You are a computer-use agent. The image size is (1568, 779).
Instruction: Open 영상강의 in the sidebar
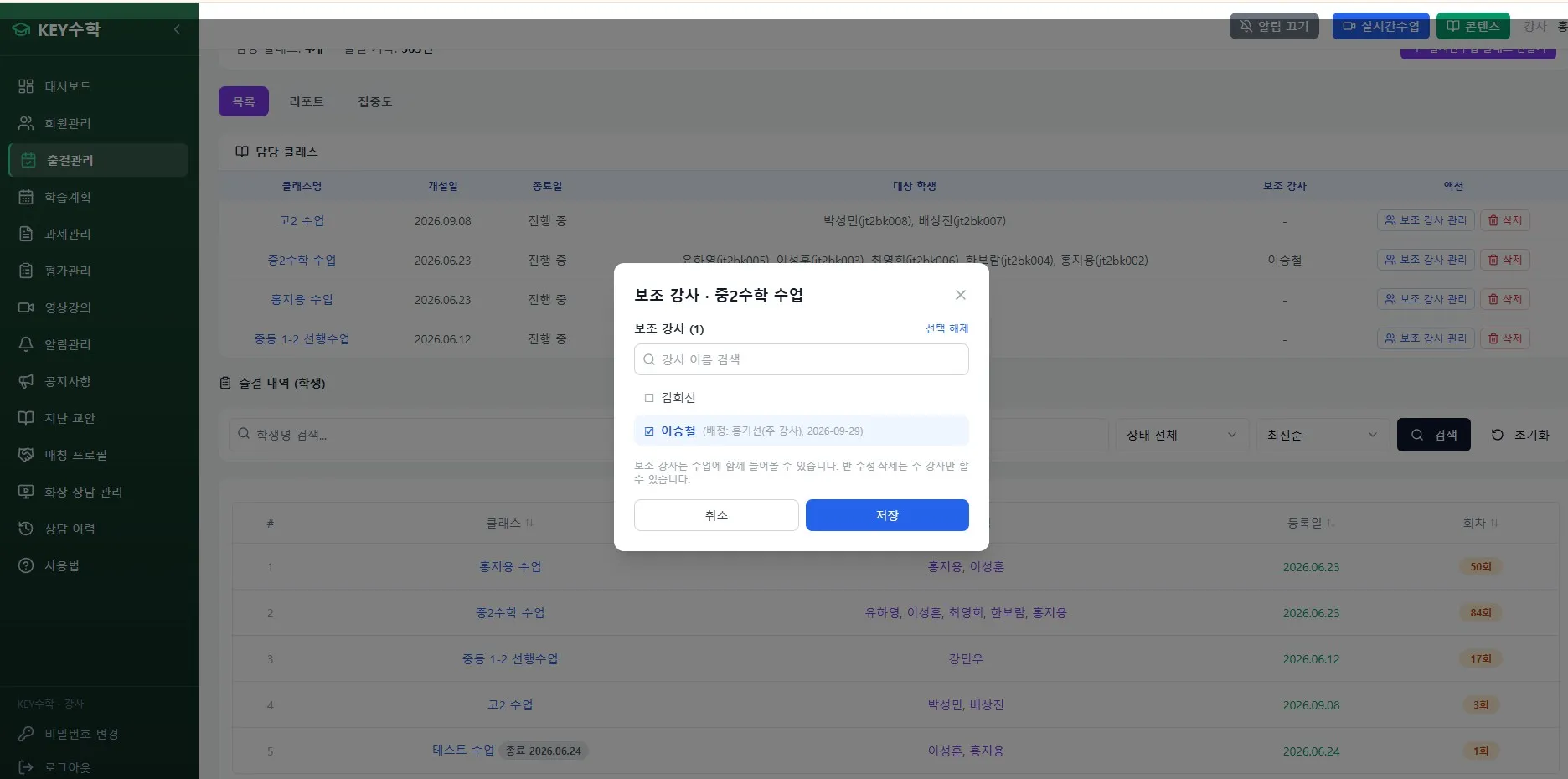(x=97, y=307)
